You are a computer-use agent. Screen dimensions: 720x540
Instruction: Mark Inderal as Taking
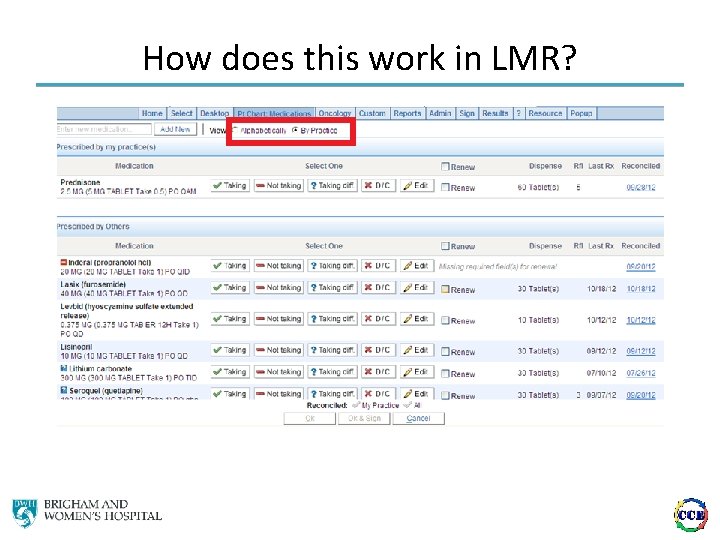point(231,265)
